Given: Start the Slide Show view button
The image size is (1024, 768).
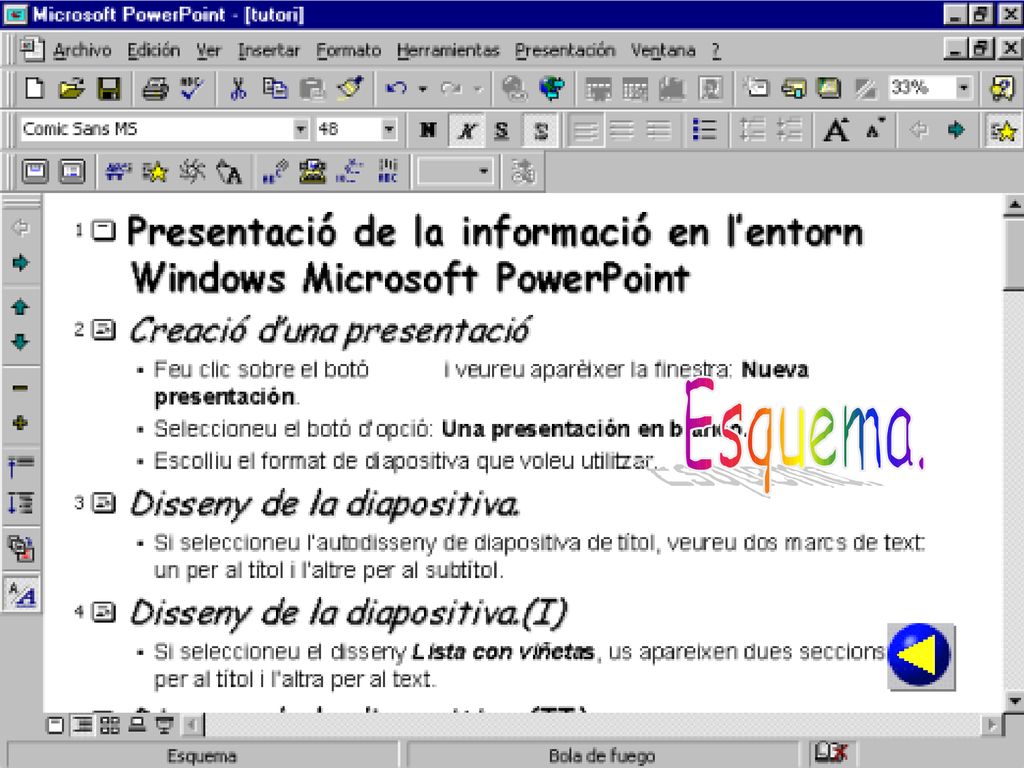Looking at the screenshot, I should coord(165,725).
